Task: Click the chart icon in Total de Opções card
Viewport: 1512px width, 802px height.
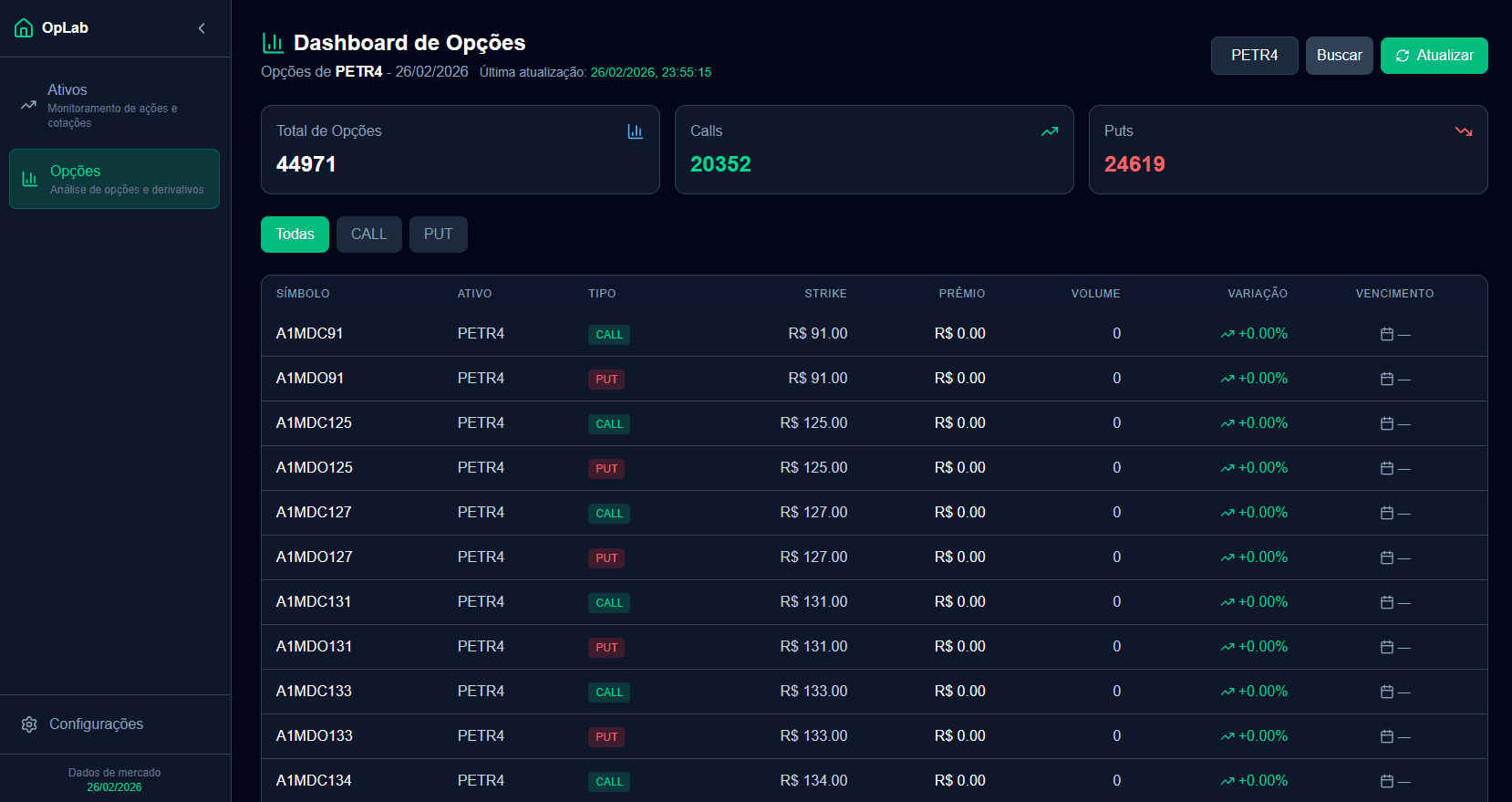Action: [635, 131]
